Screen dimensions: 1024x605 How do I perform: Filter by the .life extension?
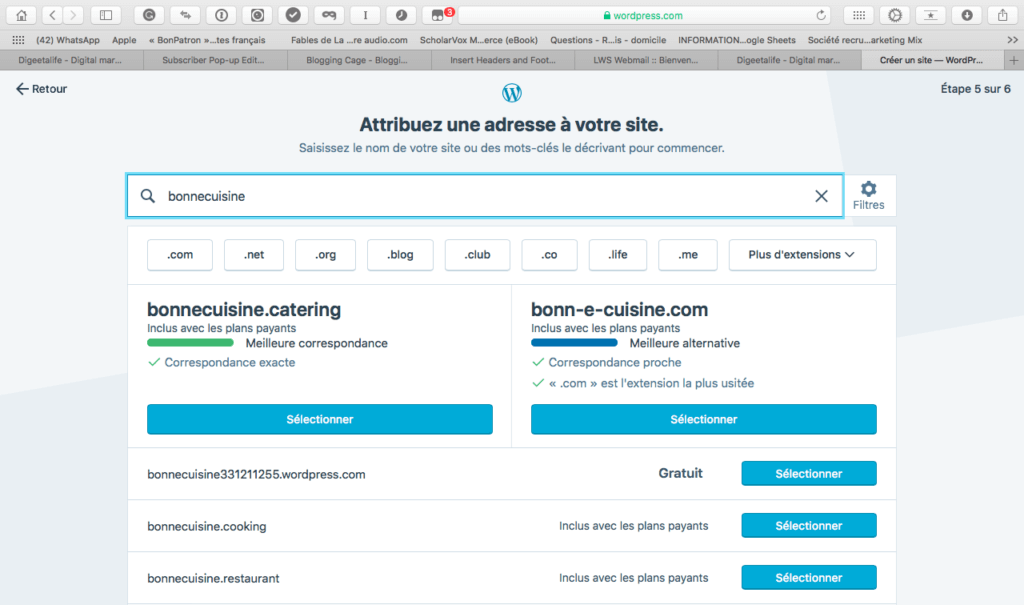tap(618, 255)
